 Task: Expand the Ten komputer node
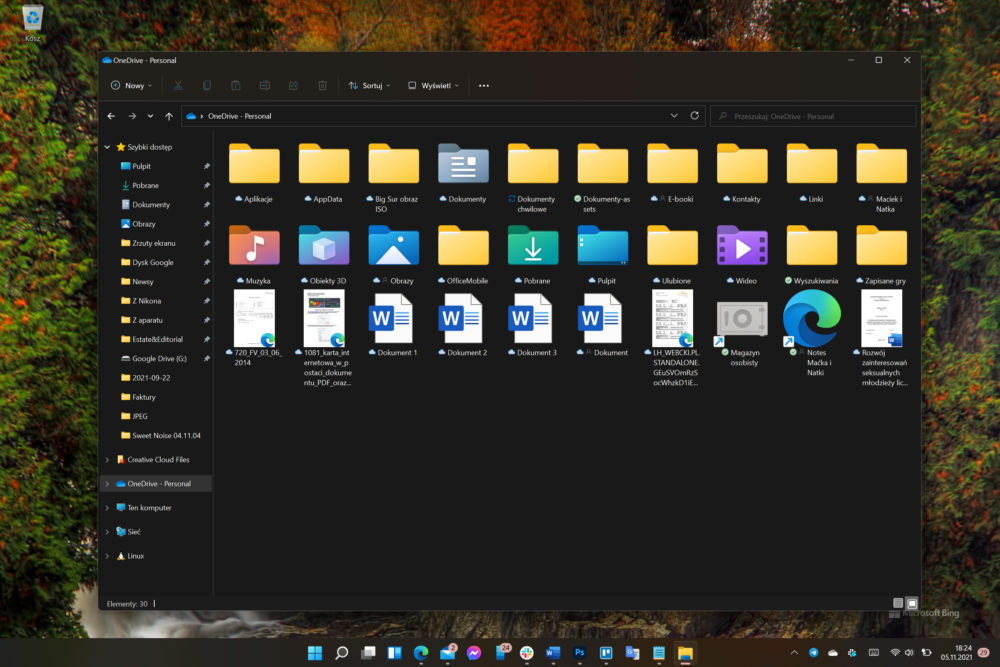click(107, 508)
